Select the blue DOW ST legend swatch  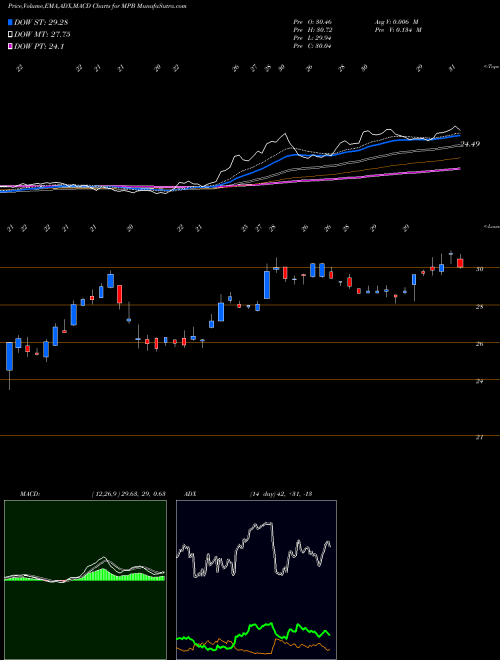click(x=10, y=22)
